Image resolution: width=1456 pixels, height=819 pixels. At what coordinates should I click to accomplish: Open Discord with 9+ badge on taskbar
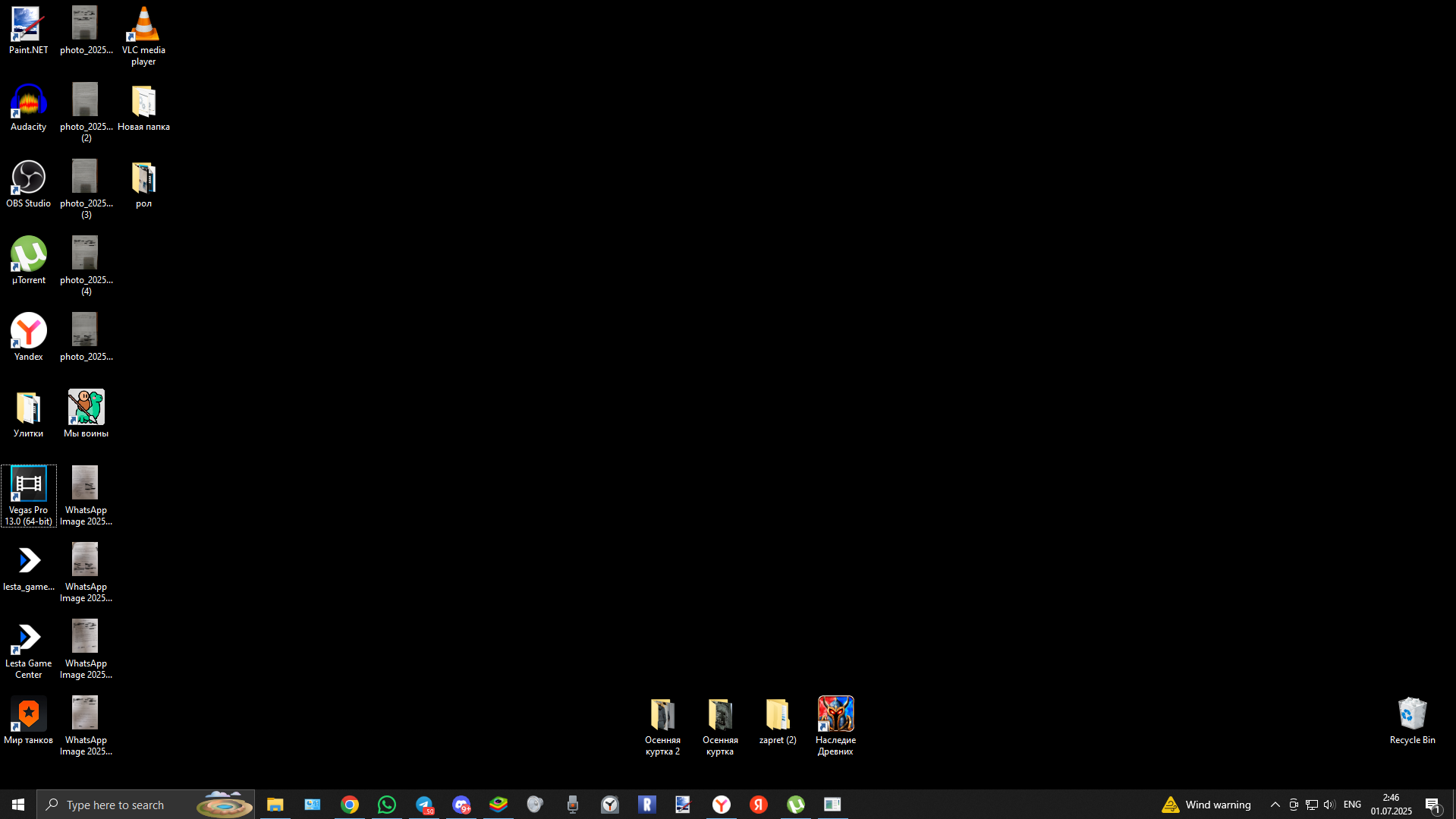461,805
